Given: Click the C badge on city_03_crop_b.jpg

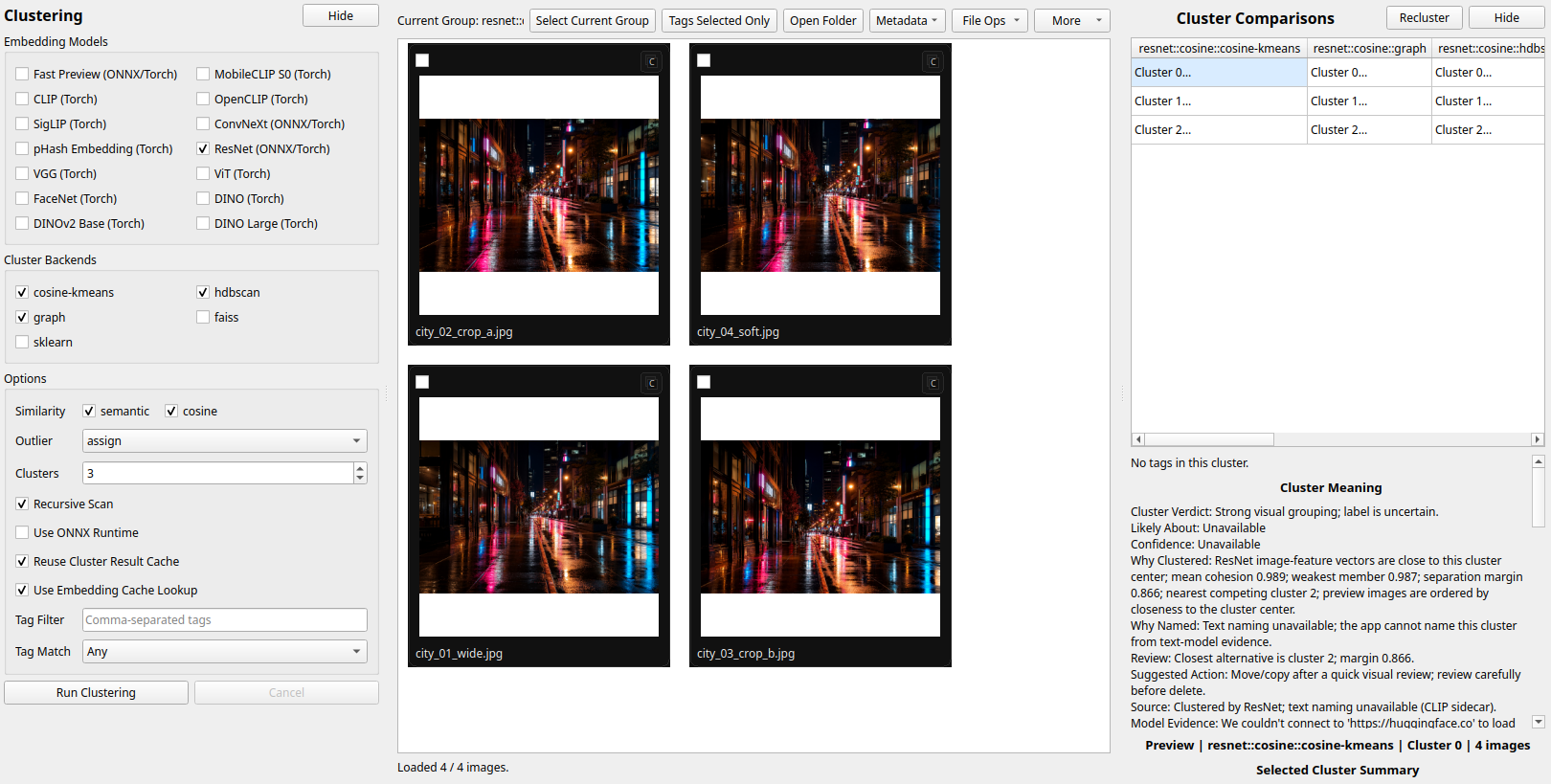Looking at the screenshot, I should (933, 383).
